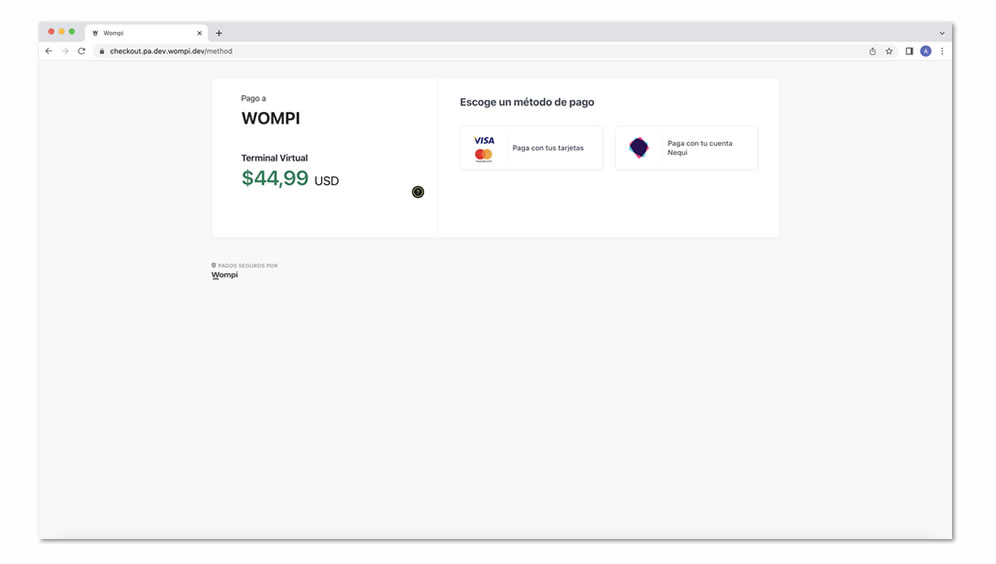
Task: Toggle the browser side panel icon
Action: point(909,51)
